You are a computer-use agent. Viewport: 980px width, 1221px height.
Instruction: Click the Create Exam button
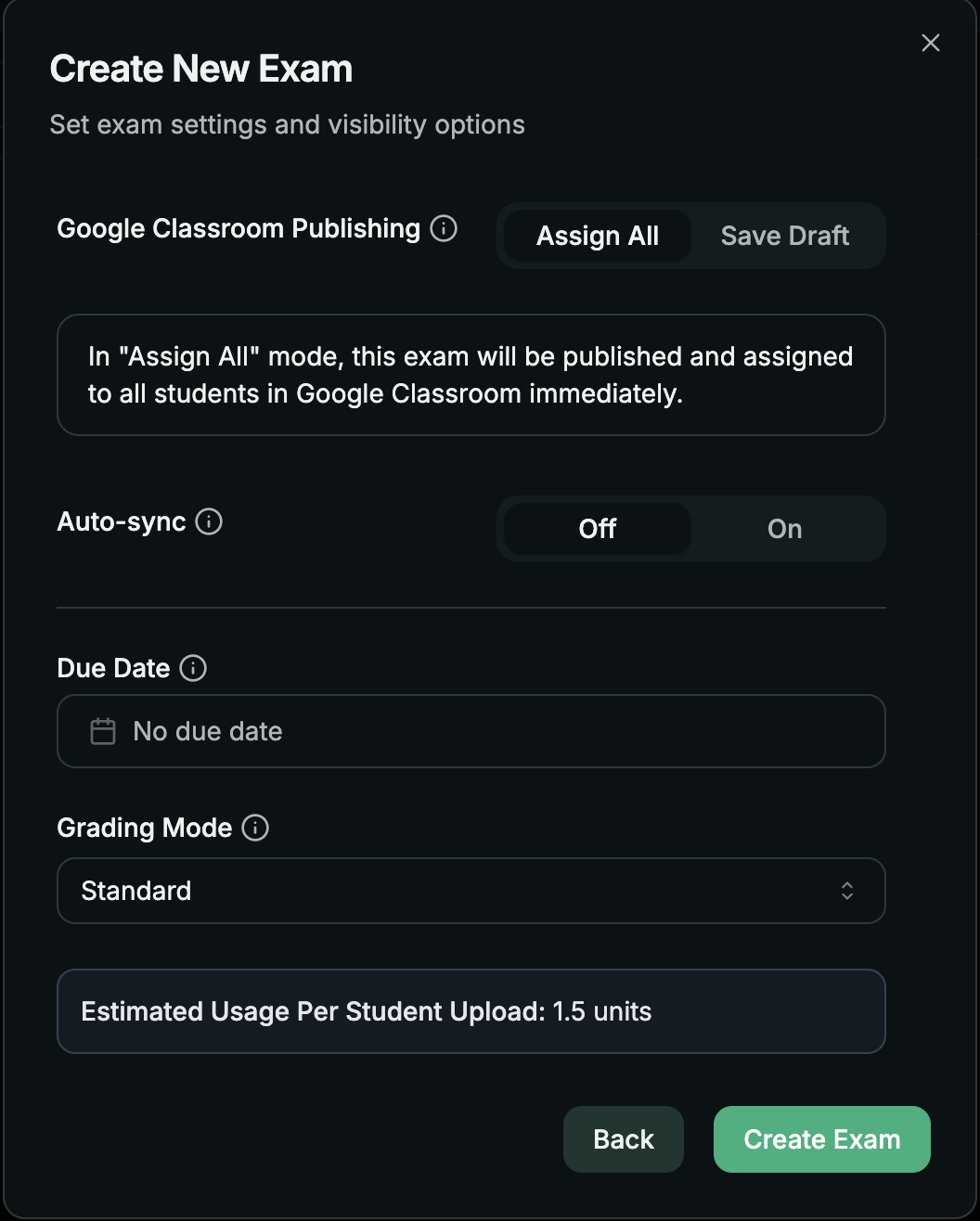click(x=822, y=1139)
